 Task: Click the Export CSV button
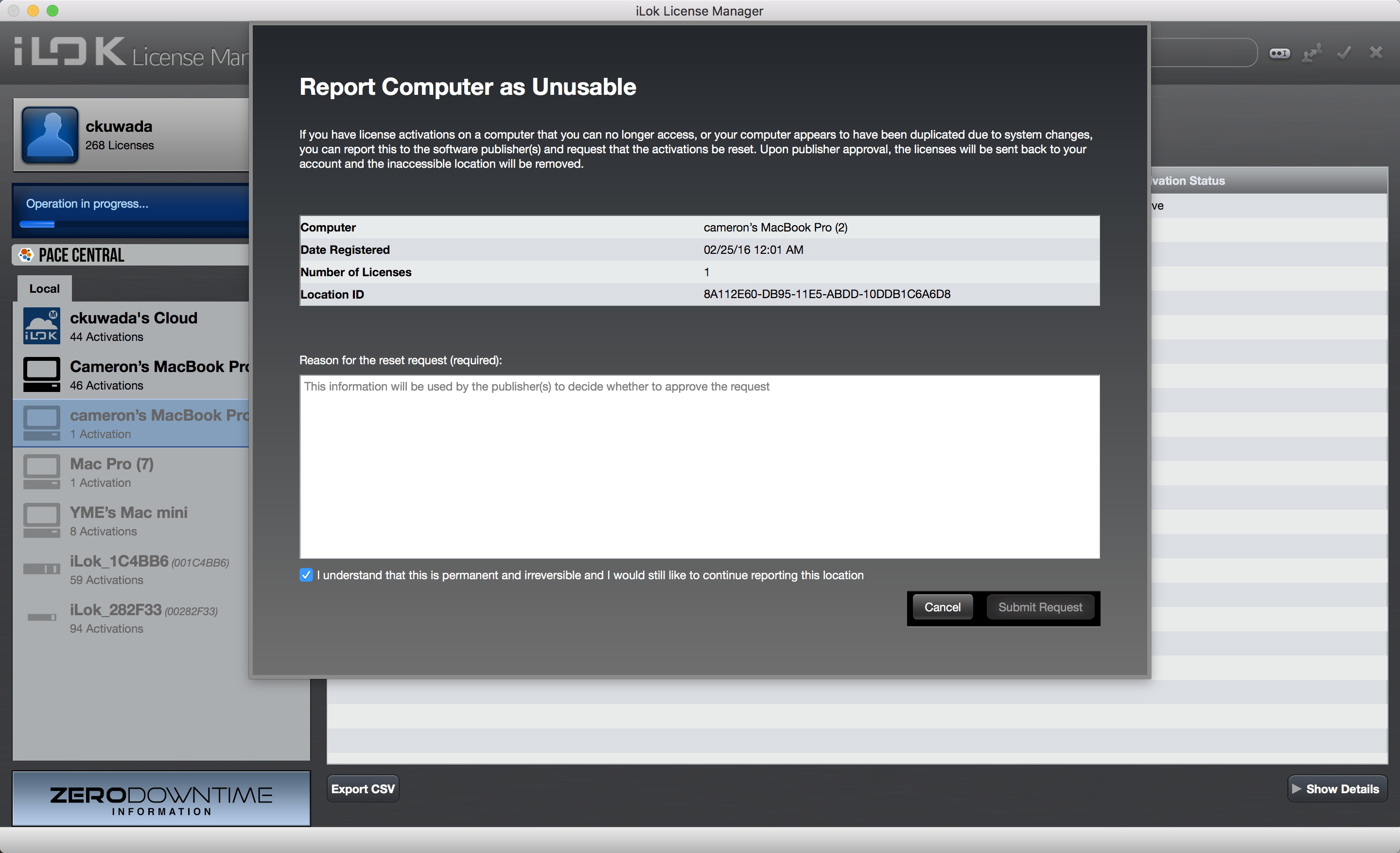363,789
